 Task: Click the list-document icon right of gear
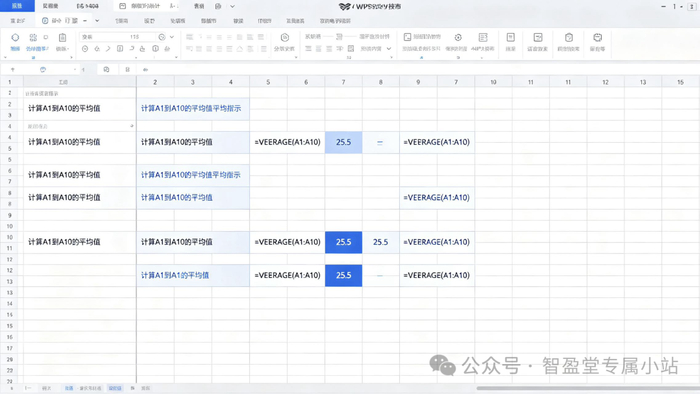483,37
